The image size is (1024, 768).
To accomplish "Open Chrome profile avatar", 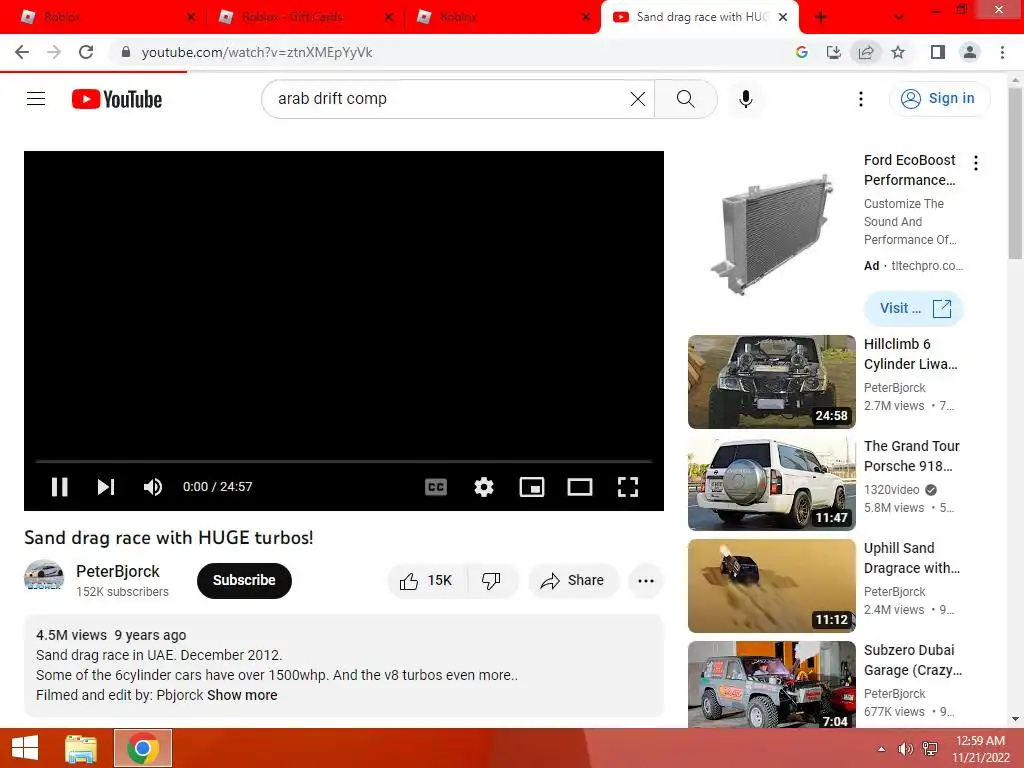I will coord(970,52).
